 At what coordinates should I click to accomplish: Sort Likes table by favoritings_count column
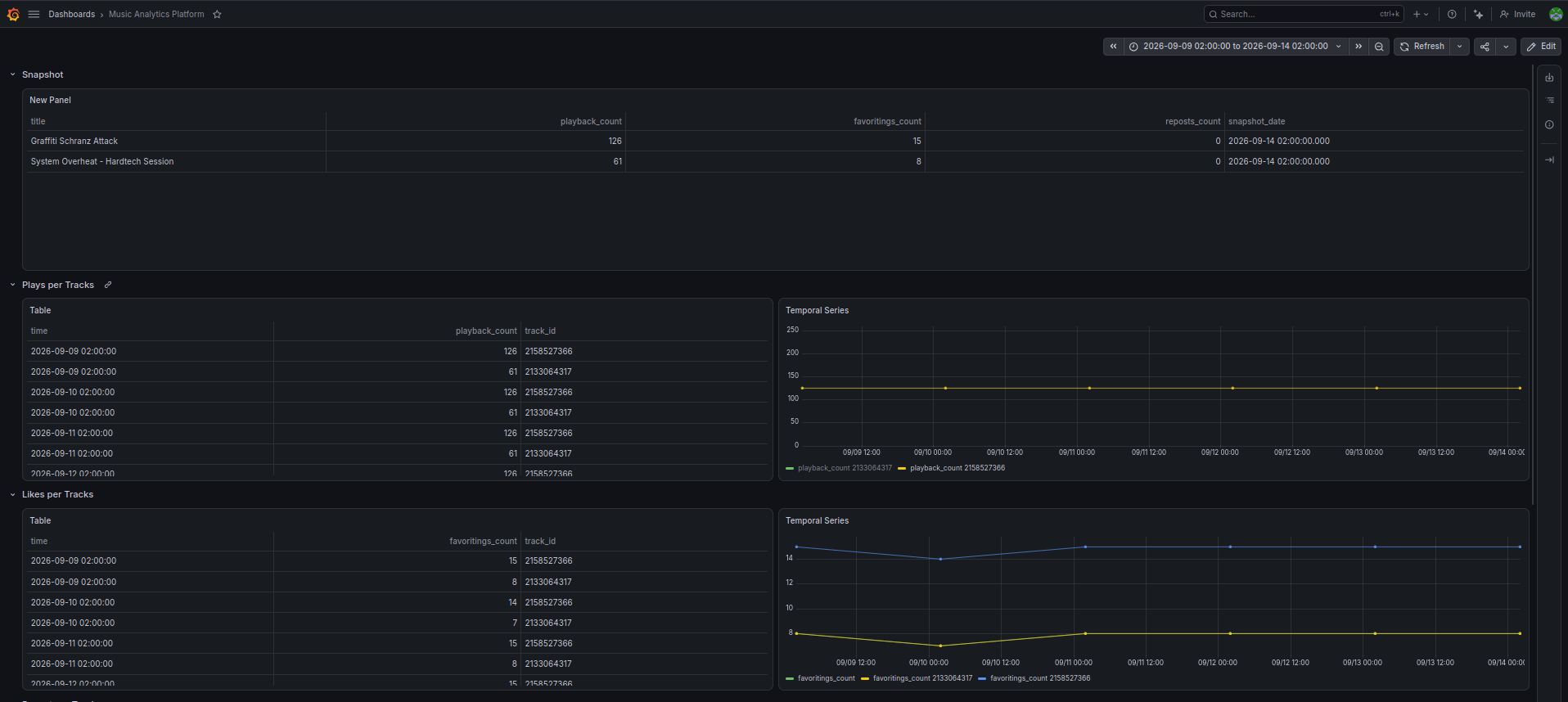(483, 541)
